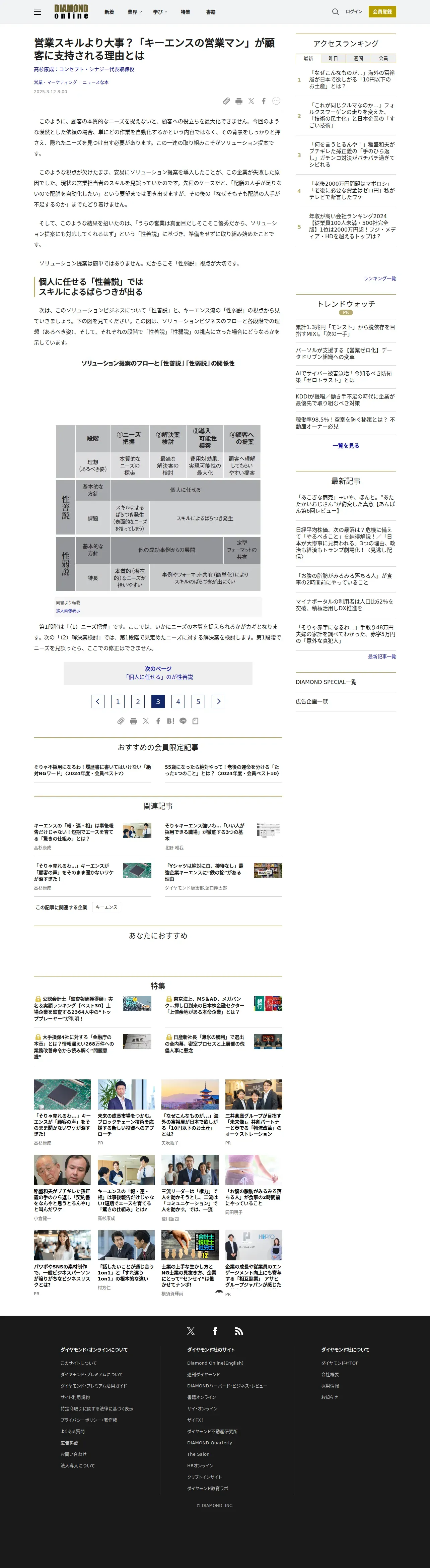Open the footer Facebook icon
430x1568 pixels.
215,1331
